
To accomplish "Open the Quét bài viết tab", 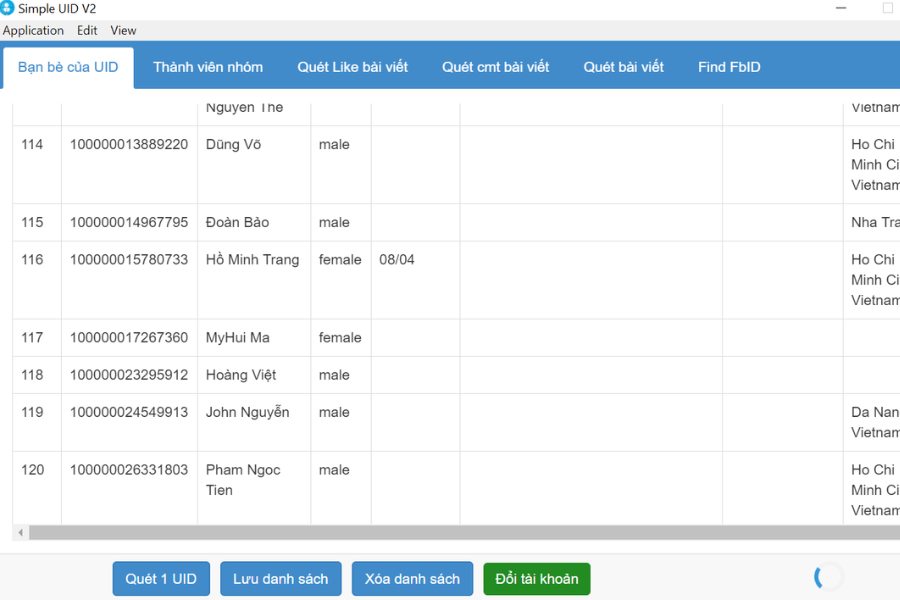I will pyautogui.click(x=623, y=67).
